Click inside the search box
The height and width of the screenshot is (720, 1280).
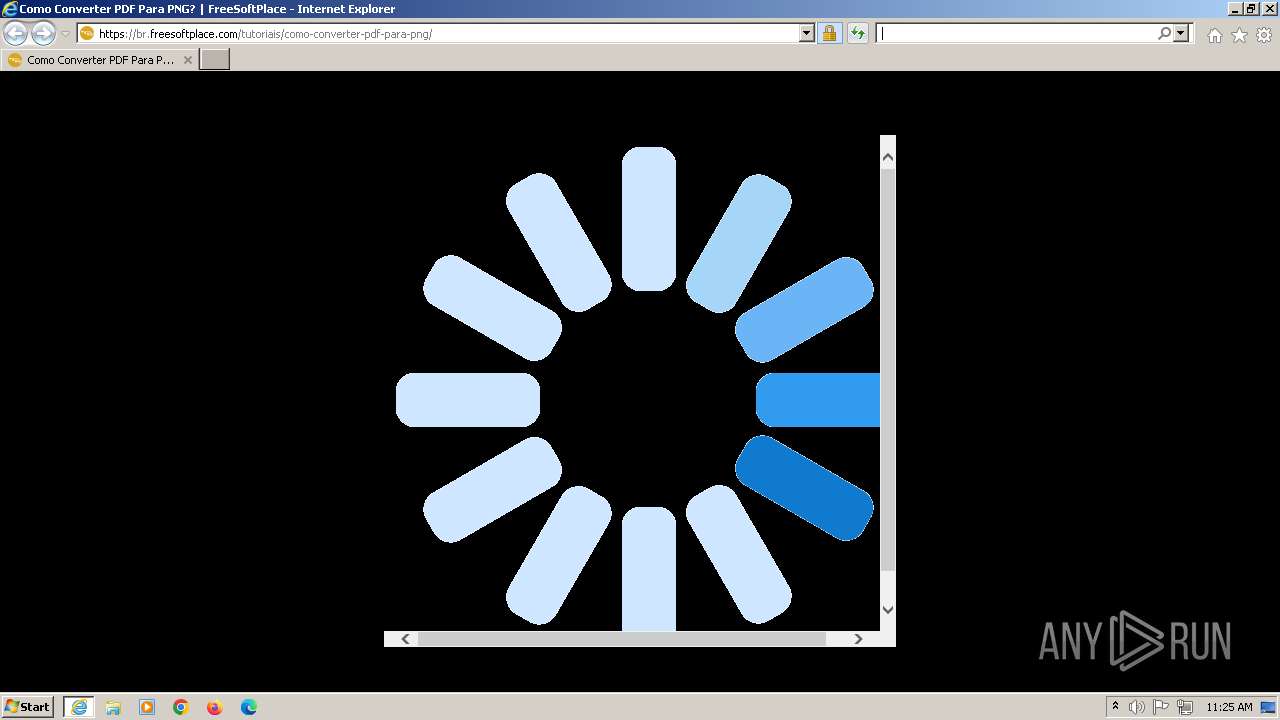1015,34
